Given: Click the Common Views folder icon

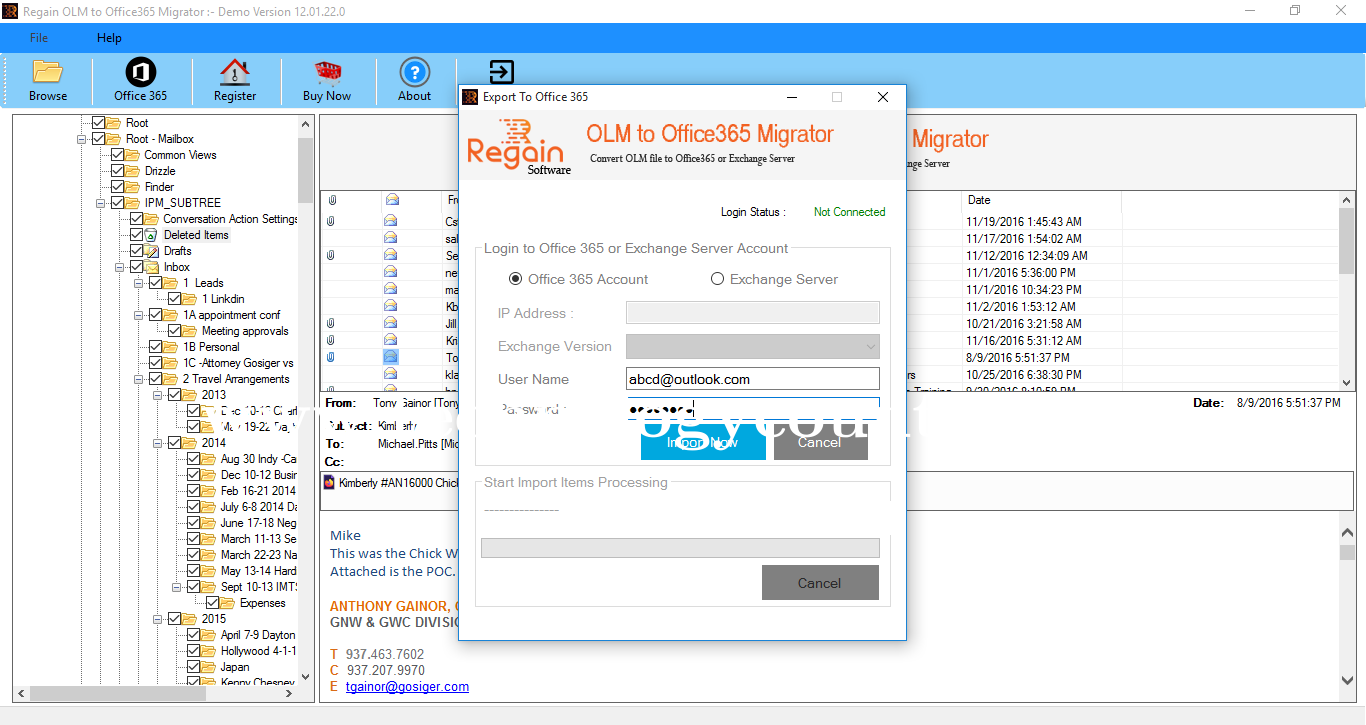Looking at the screenshot, I should click(132, 155).
